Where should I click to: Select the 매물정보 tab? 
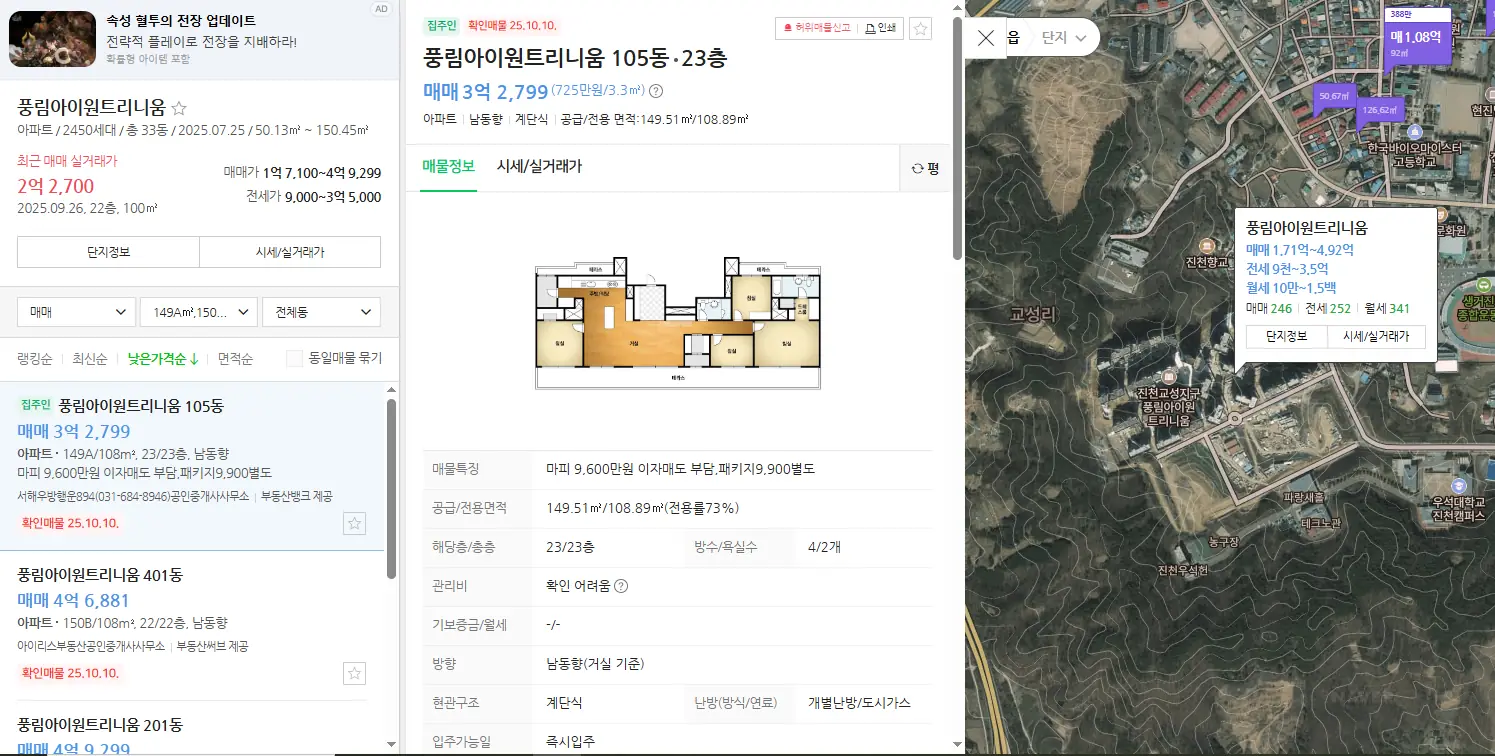click(x=448, y=166)
